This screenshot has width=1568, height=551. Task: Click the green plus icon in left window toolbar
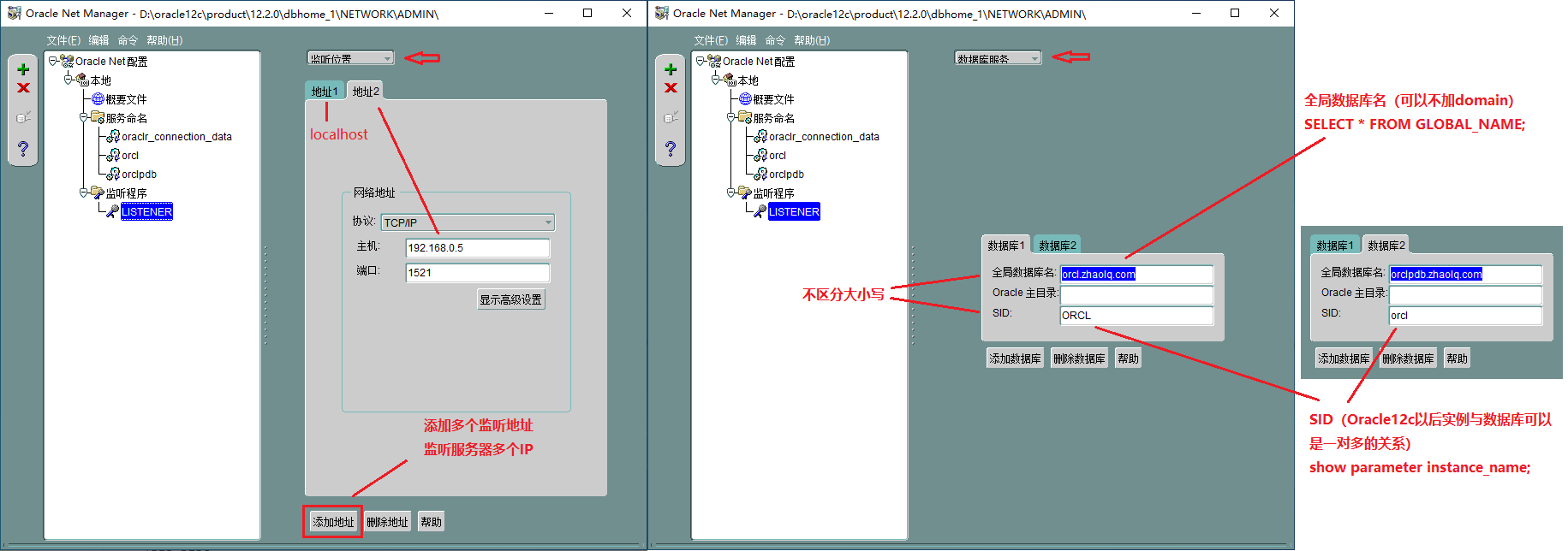pyautogui.click(x=23, y=69)
